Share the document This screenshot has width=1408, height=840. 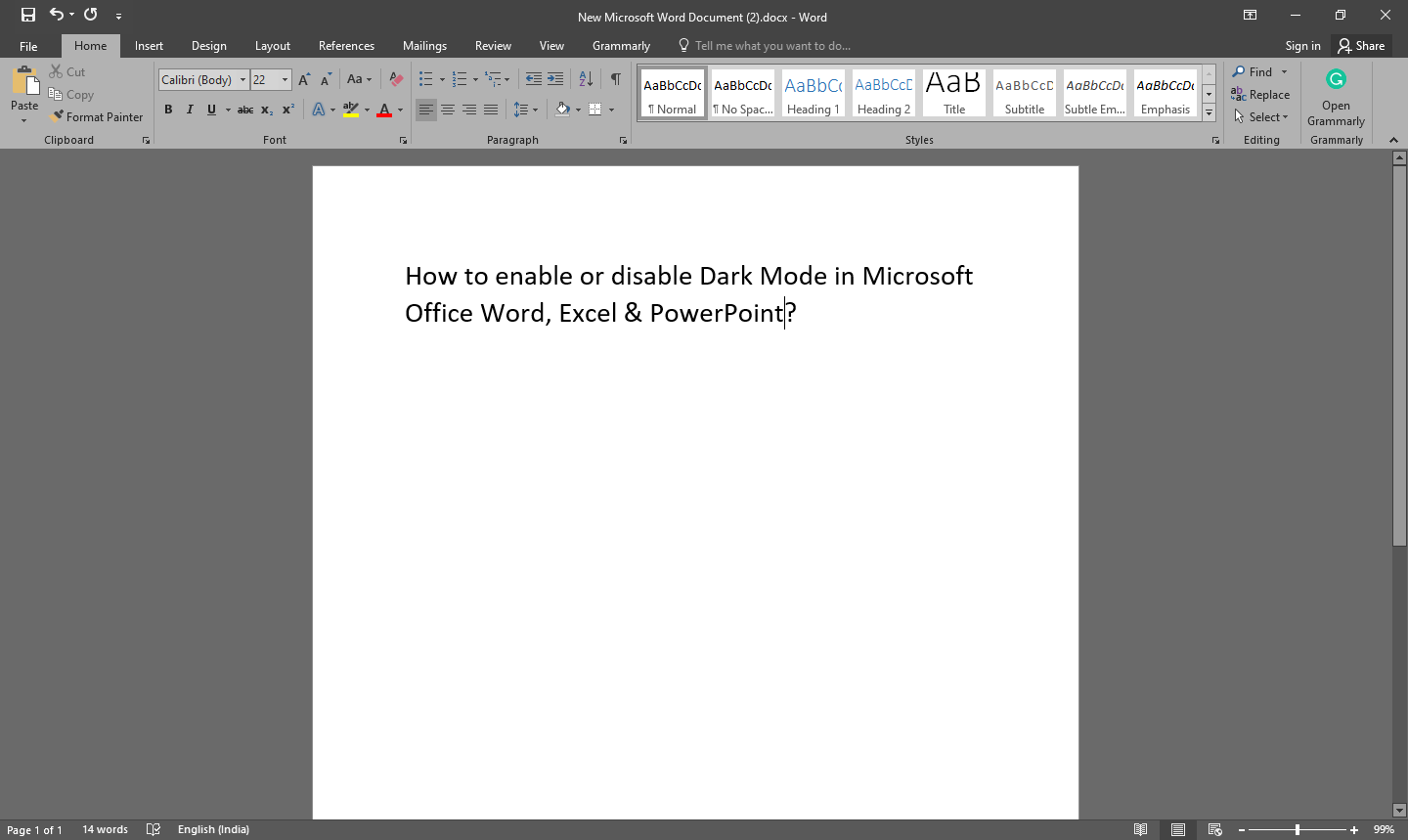click(1361, 46)
